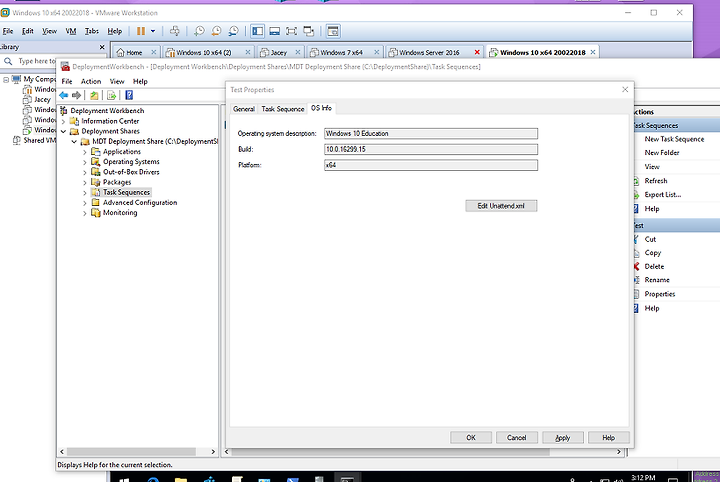Click the blue Help toolbar icon
The height and width of the screenshot is (482, 720).
tap(129, 95)
